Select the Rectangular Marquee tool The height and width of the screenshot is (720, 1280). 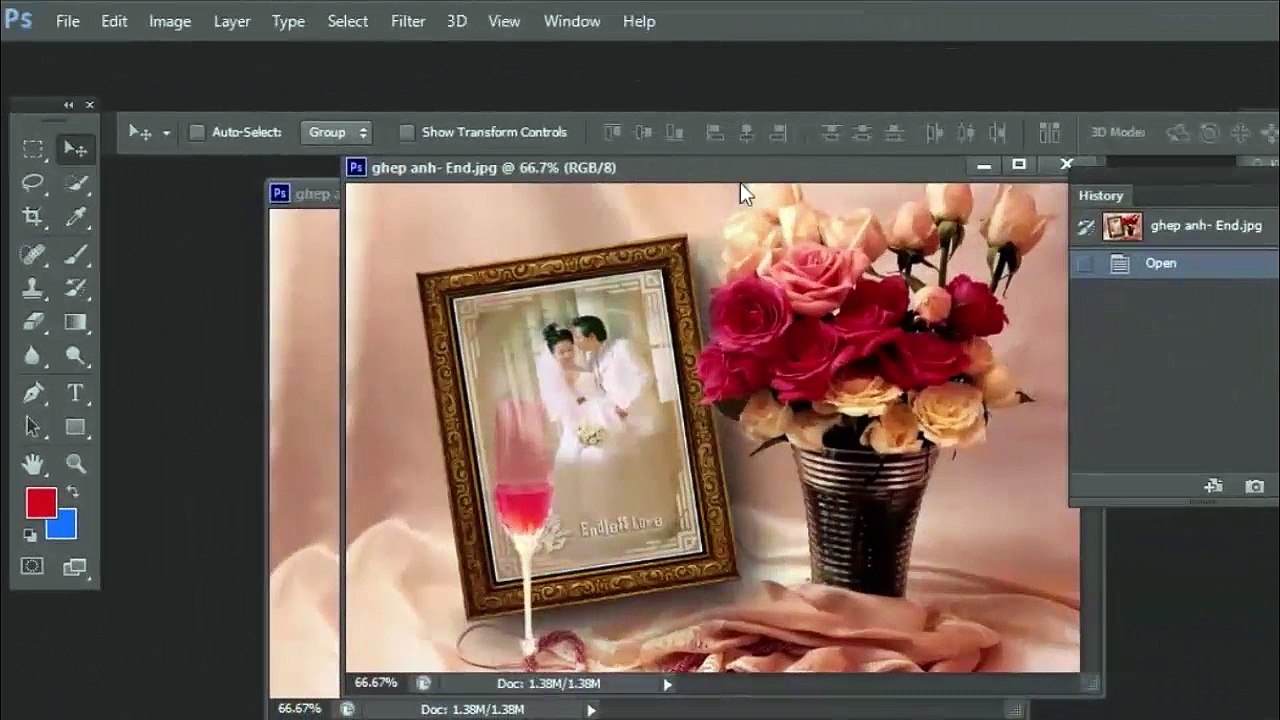[x=33, y=149]
